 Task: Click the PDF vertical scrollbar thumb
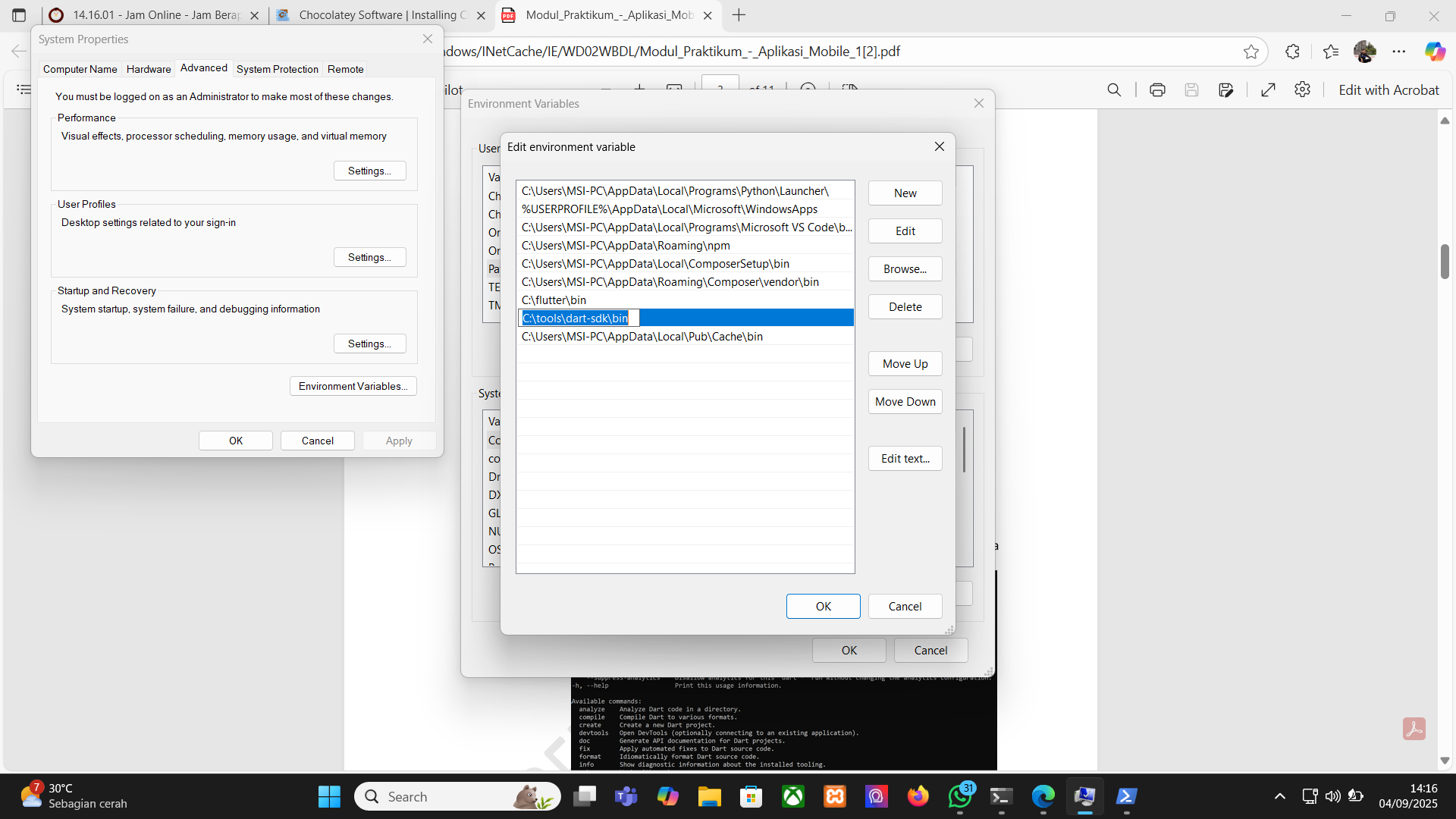1445,262
